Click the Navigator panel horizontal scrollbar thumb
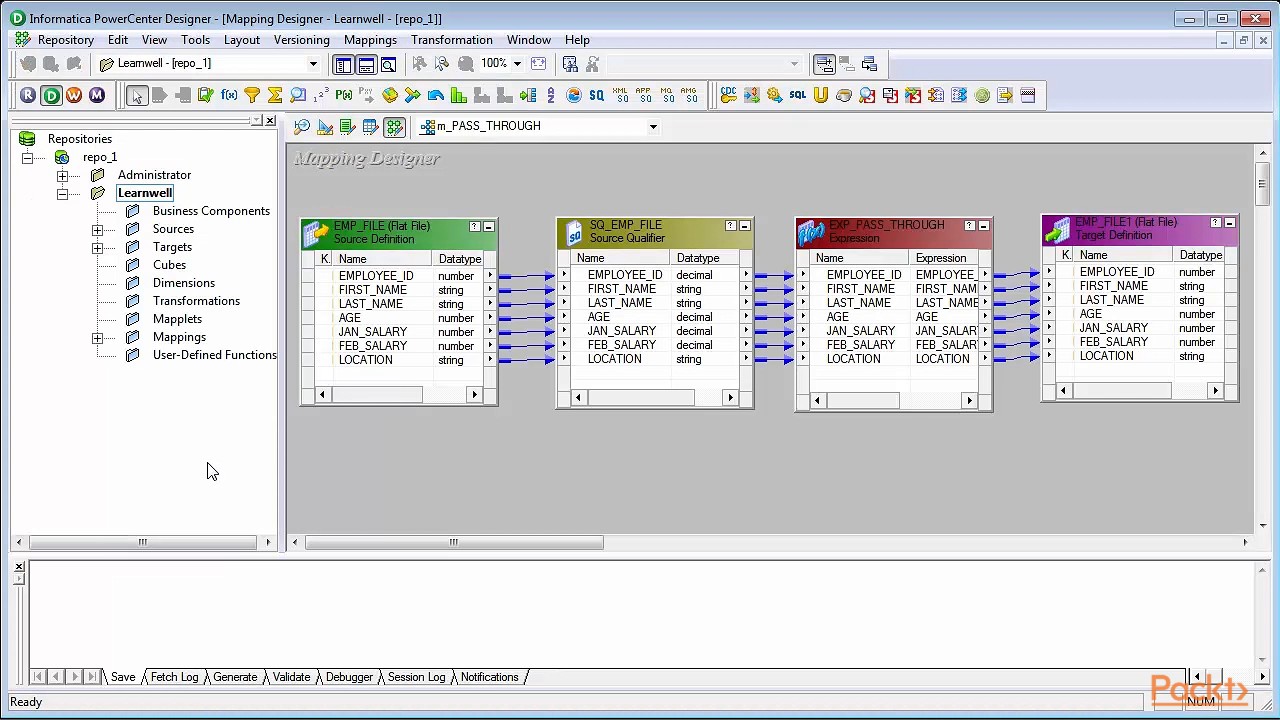This screenshot has width=1280, height=720. pyautogui.click(x=143, y=542)
